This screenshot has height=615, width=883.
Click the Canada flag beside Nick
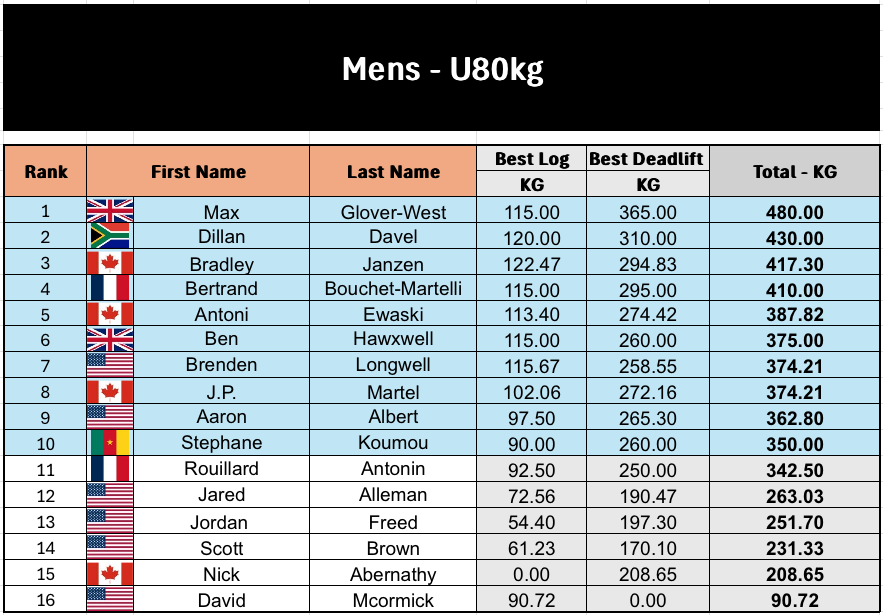click(x=110, y=573)
